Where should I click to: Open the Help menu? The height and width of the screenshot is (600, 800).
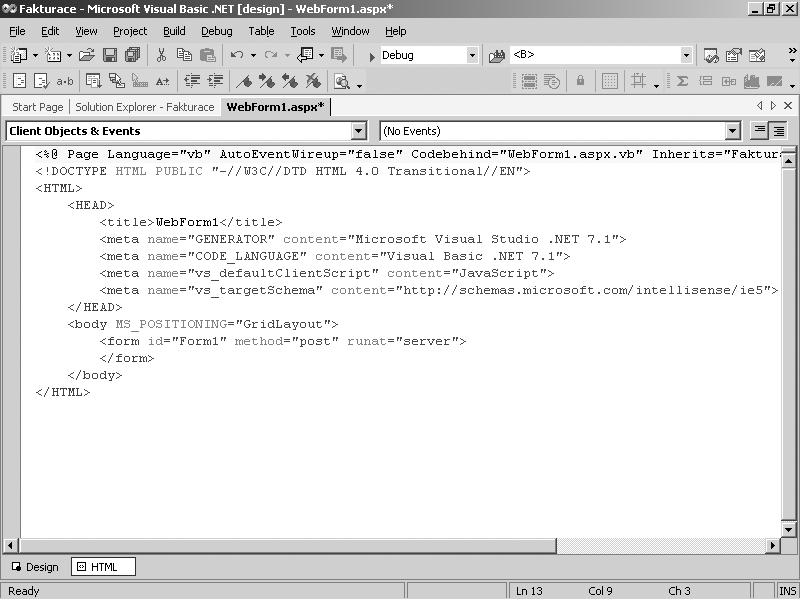tap(395, 31)
